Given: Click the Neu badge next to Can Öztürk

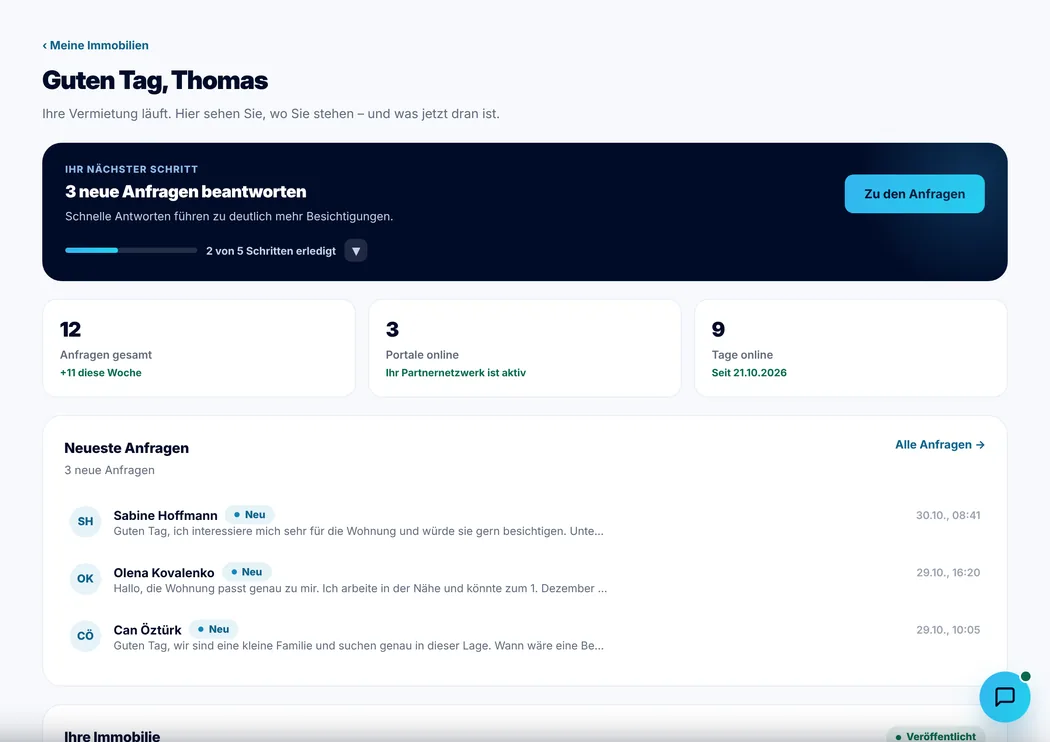Looking at the screenshot, I should 213,629.
